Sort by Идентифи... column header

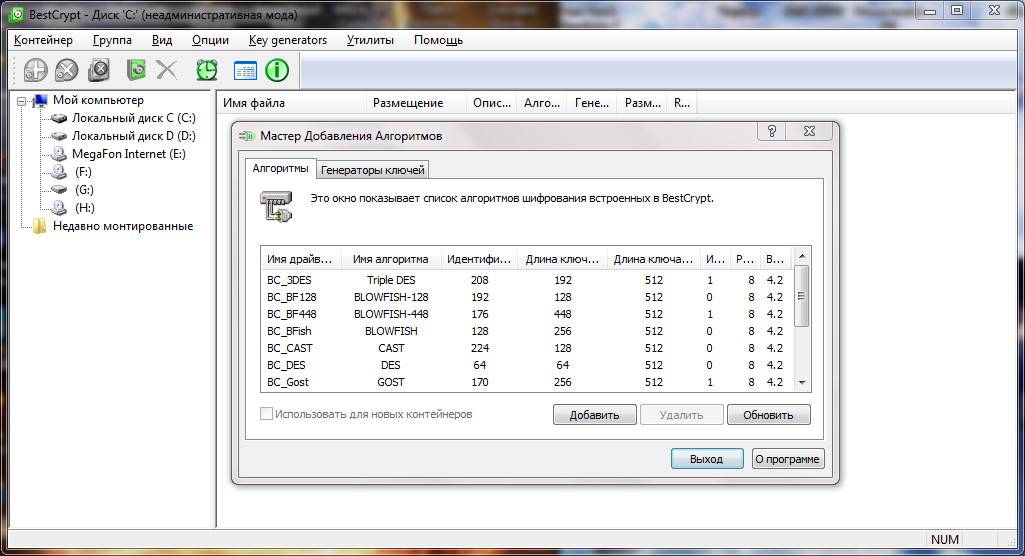(479, 259)
